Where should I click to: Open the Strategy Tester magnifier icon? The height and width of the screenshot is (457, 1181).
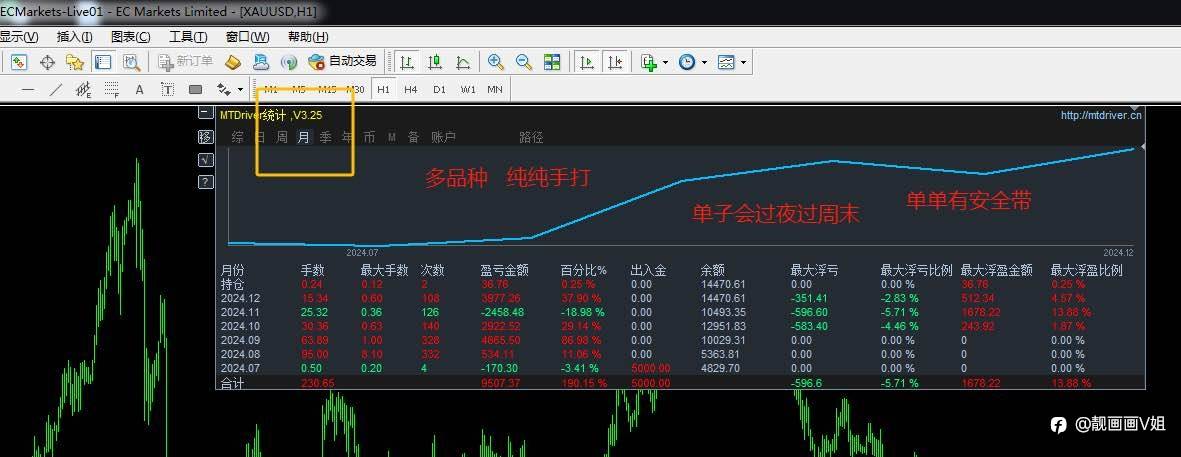point(132,62)
